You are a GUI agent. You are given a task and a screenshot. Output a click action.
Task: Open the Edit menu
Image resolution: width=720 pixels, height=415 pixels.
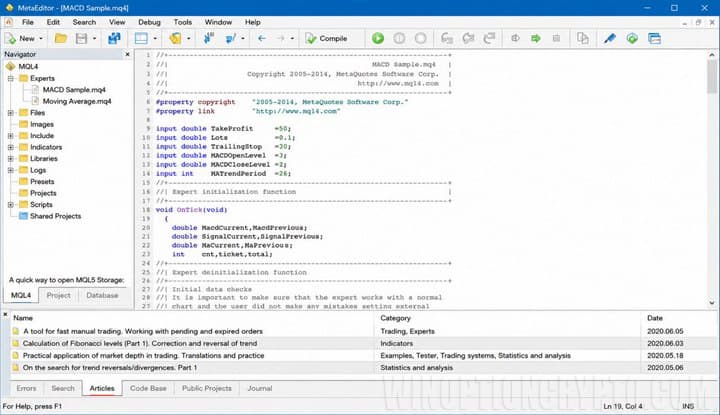pos(53,22)
